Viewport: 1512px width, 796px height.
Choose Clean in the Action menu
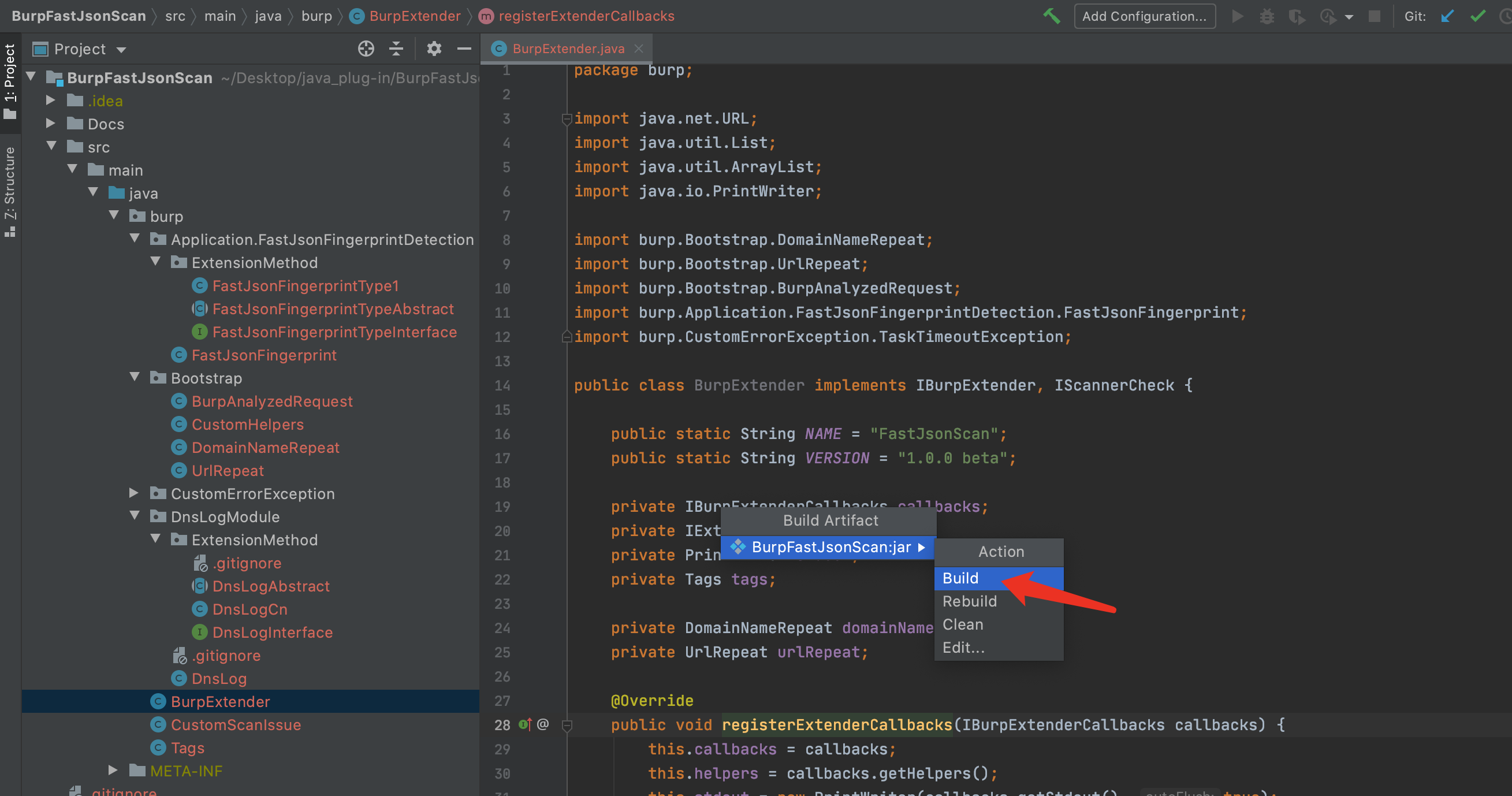963,624
